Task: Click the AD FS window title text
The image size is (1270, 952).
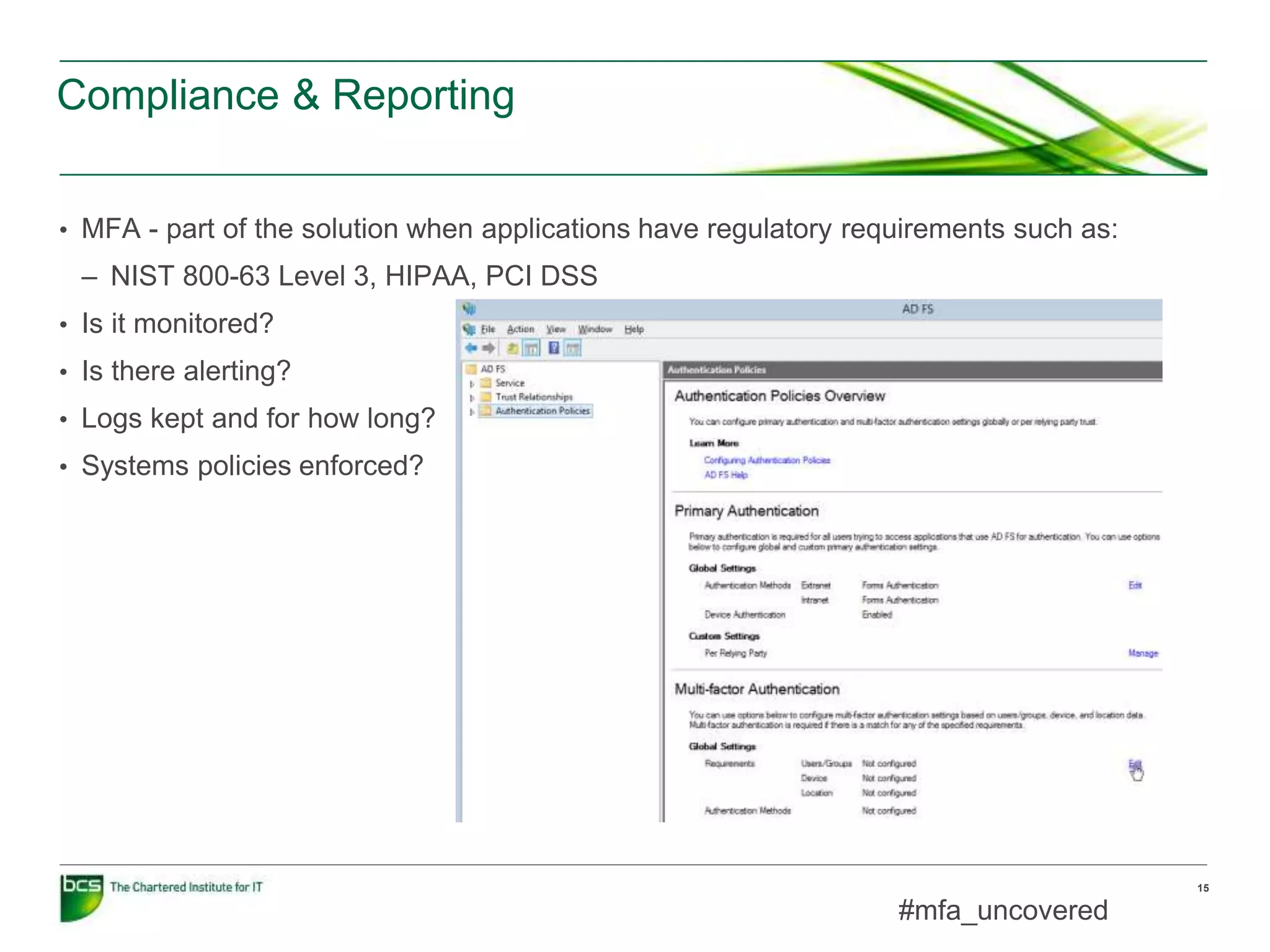Action: point(917,309)
